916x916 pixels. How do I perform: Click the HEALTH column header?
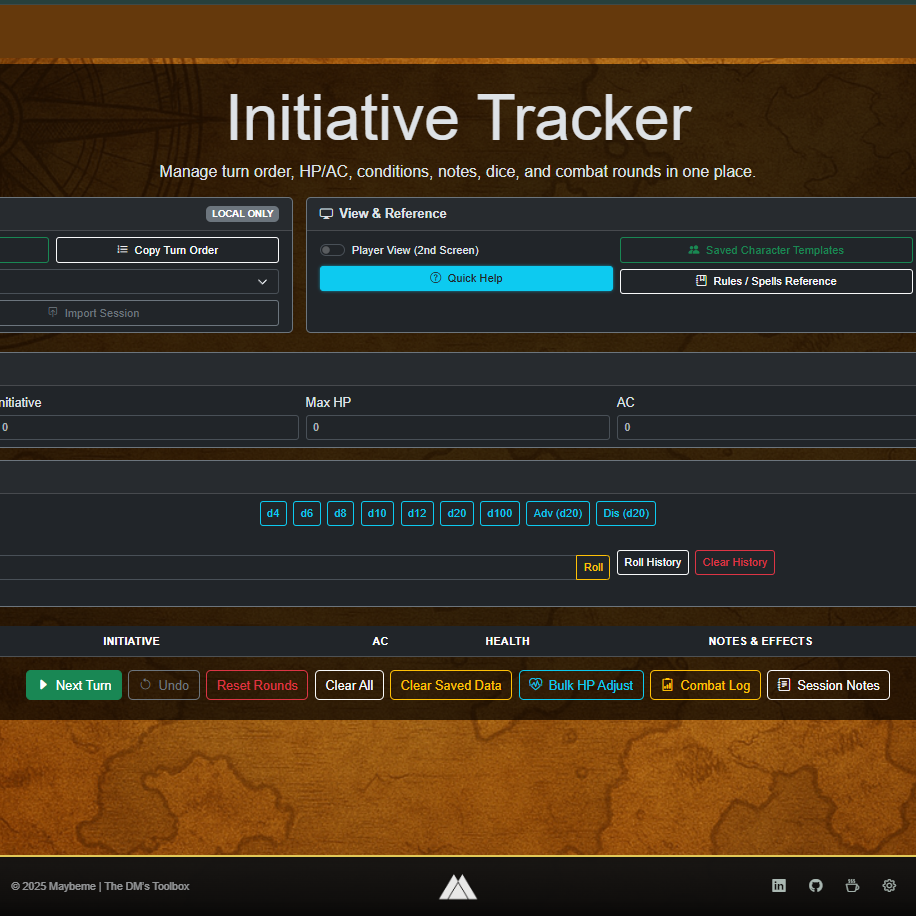508,641
